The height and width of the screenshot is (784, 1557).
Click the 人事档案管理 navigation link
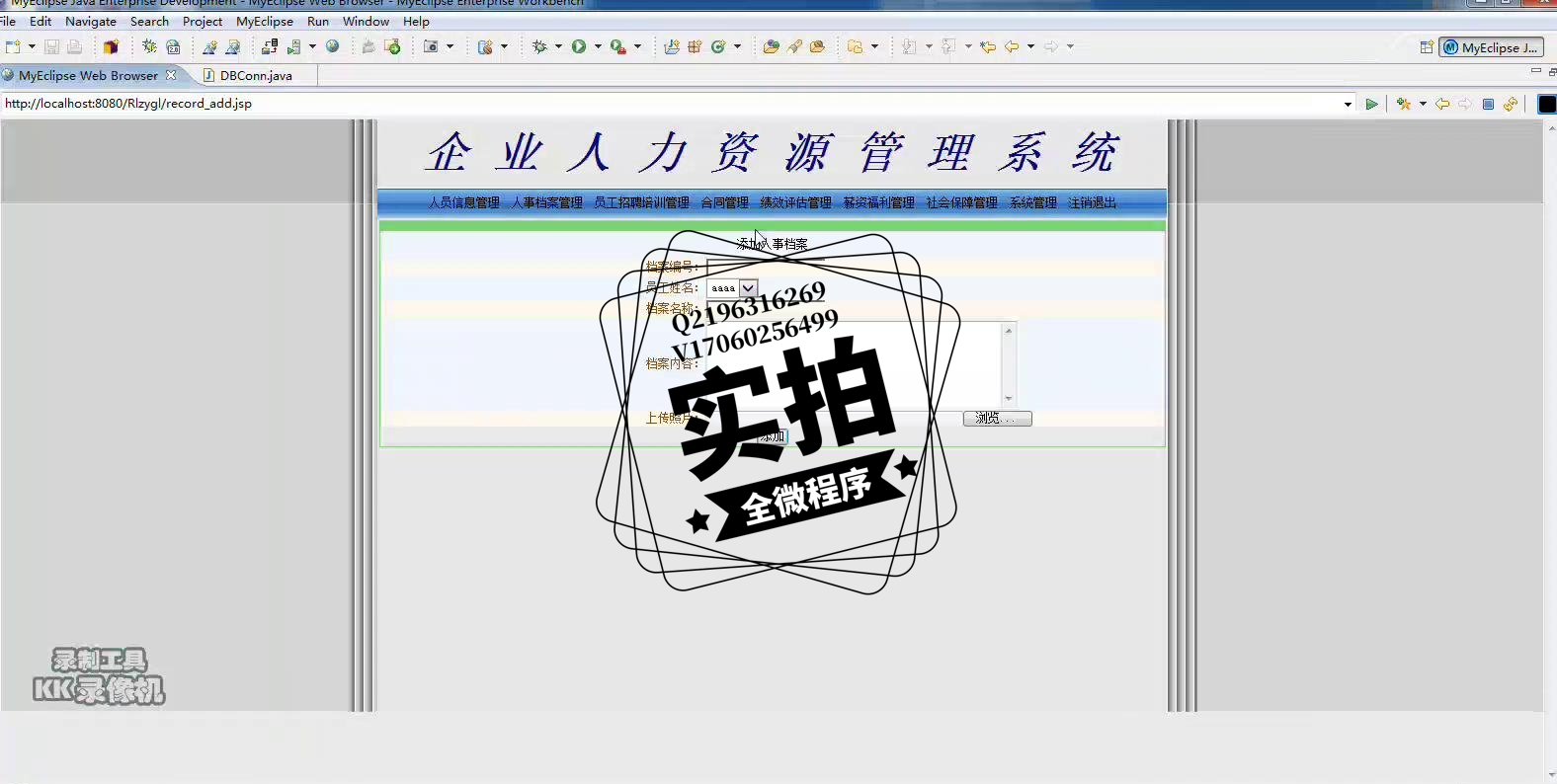pyautogui.click(x=546, y=202)
